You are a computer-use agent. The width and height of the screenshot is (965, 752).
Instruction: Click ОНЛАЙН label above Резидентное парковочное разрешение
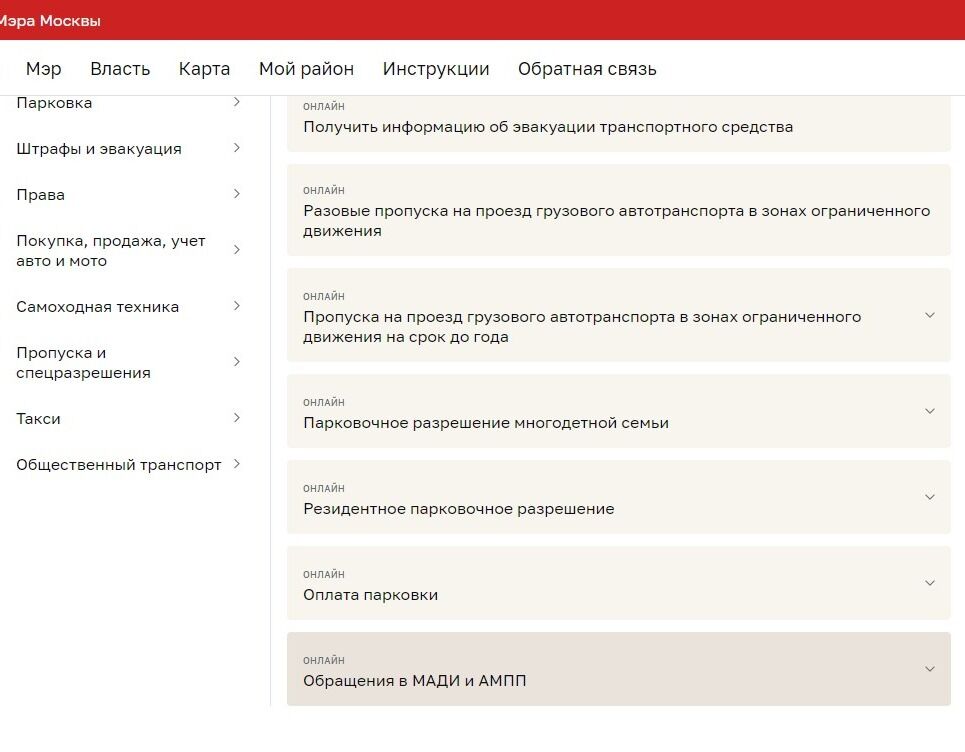(x=324, y=488)
